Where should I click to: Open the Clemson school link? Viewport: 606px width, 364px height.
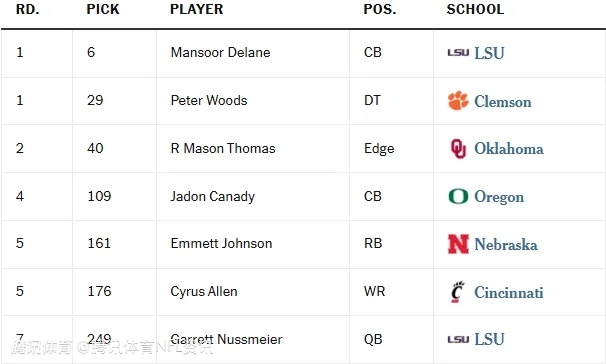coord(502,102)
